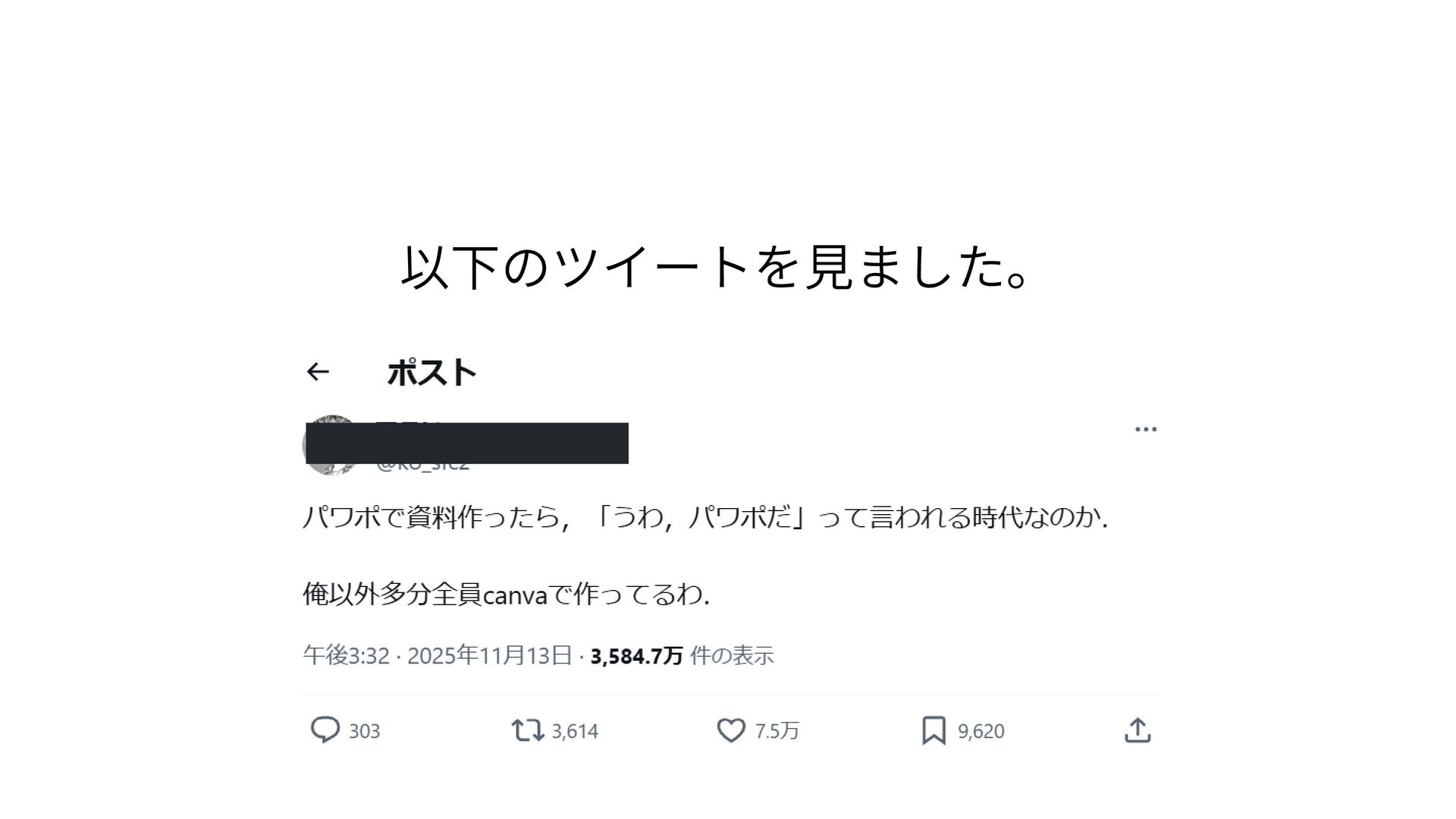Image resolution: width=1456 pixels, height=819 pixels.
Task: Select the slide title 以下のツイートを見ました。
Action: [x=716, y=267]
